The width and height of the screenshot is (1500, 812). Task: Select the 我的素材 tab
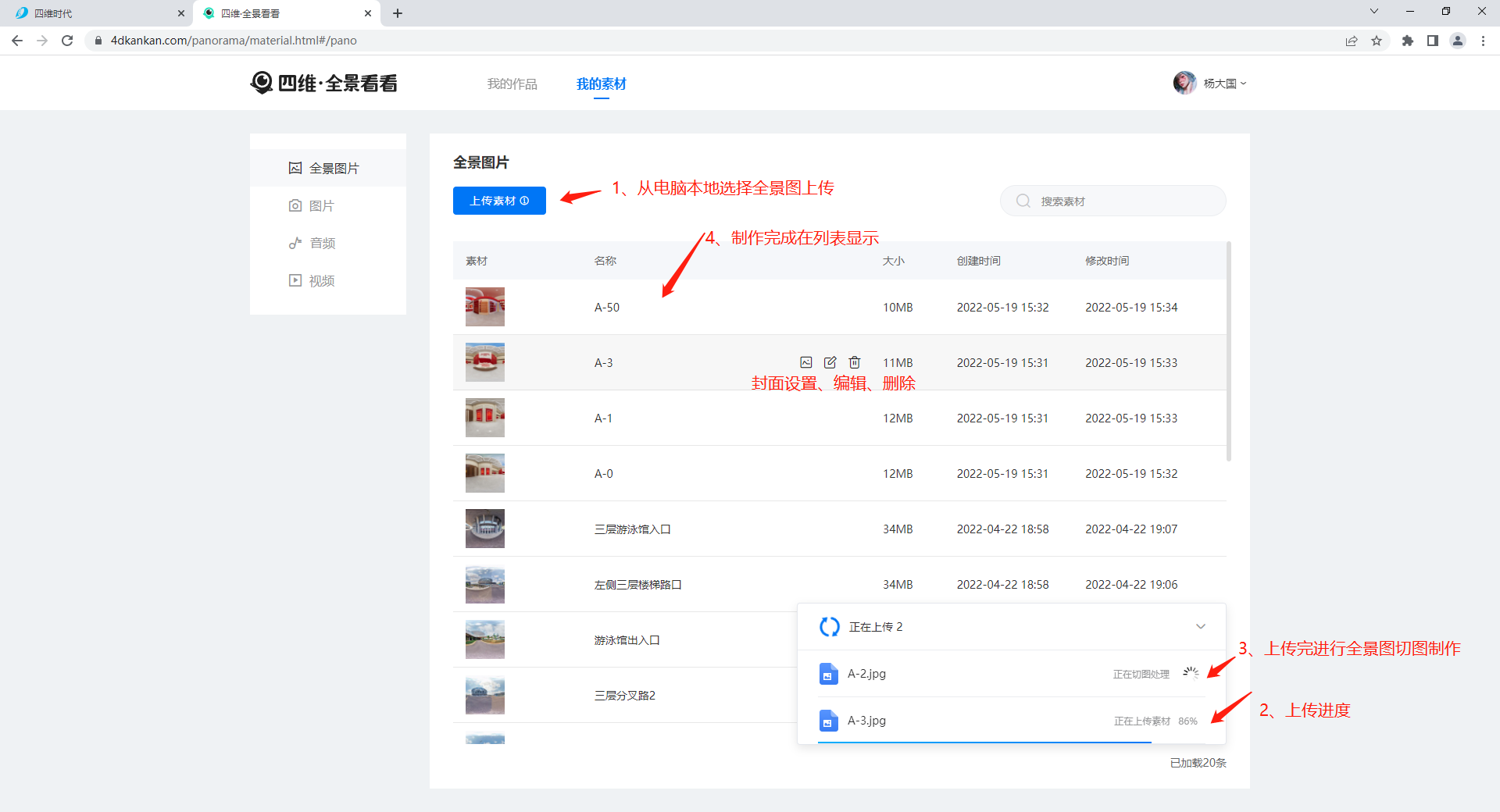[x=601, y=84]
